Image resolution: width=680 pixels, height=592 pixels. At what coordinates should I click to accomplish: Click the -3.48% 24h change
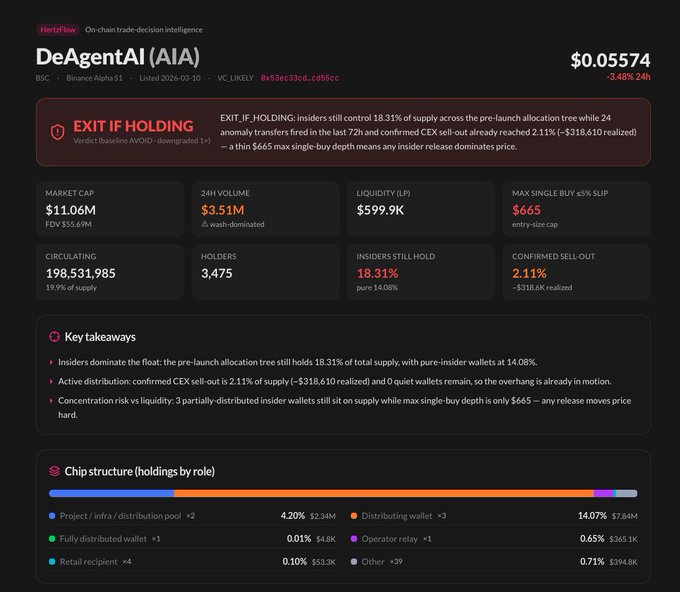[628, 77]
